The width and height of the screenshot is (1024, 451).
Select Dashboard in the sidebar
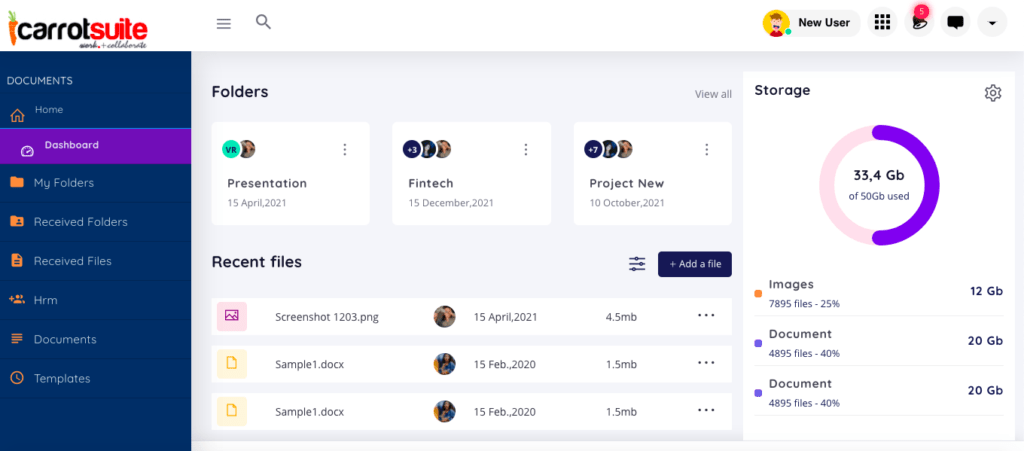point(71,146)
